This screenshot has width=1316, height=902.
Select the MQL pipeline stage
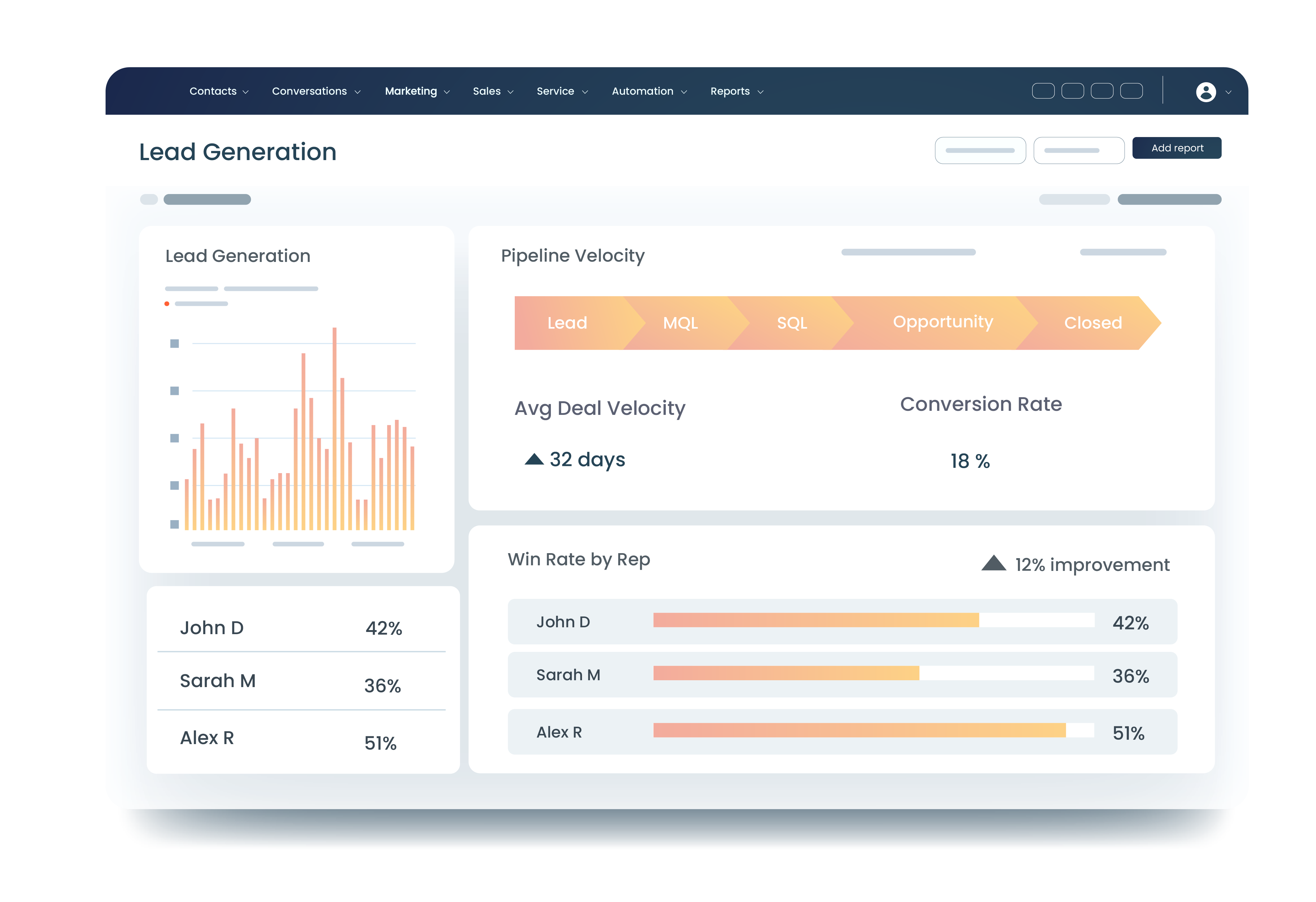tap(680, 323)
